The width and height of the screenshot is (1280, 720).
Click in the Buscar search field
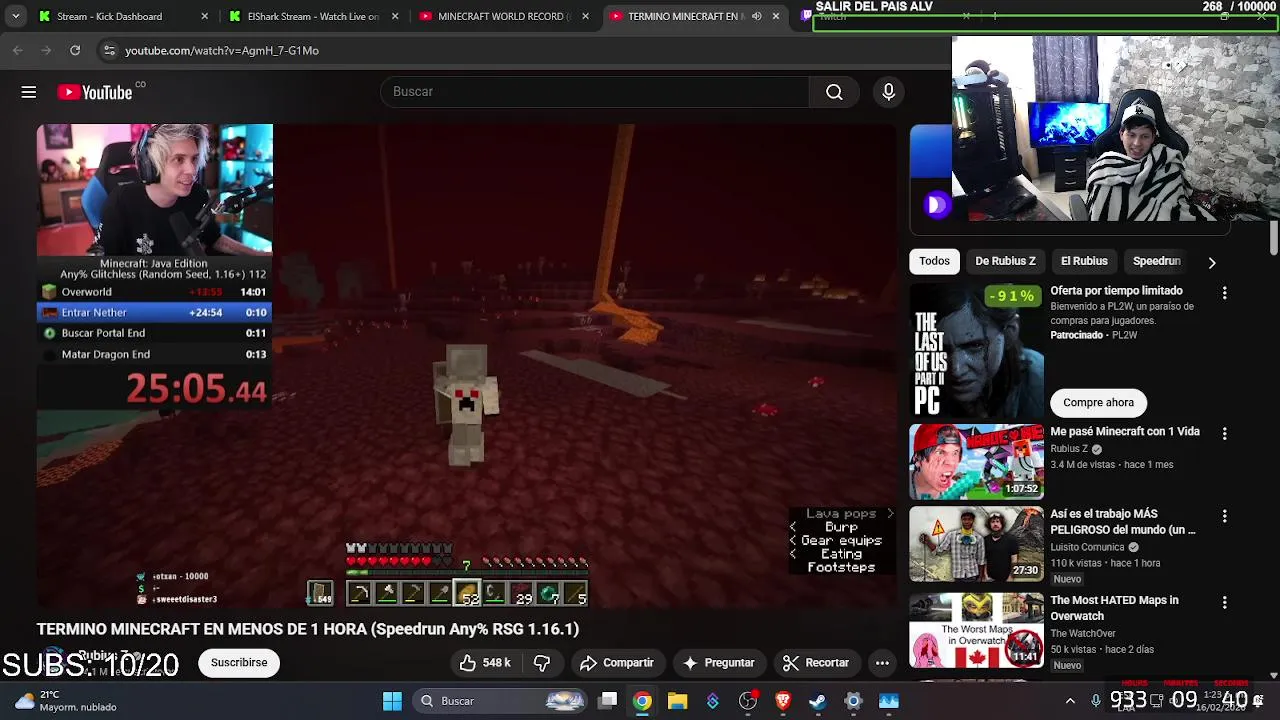[x=595, y=92]
